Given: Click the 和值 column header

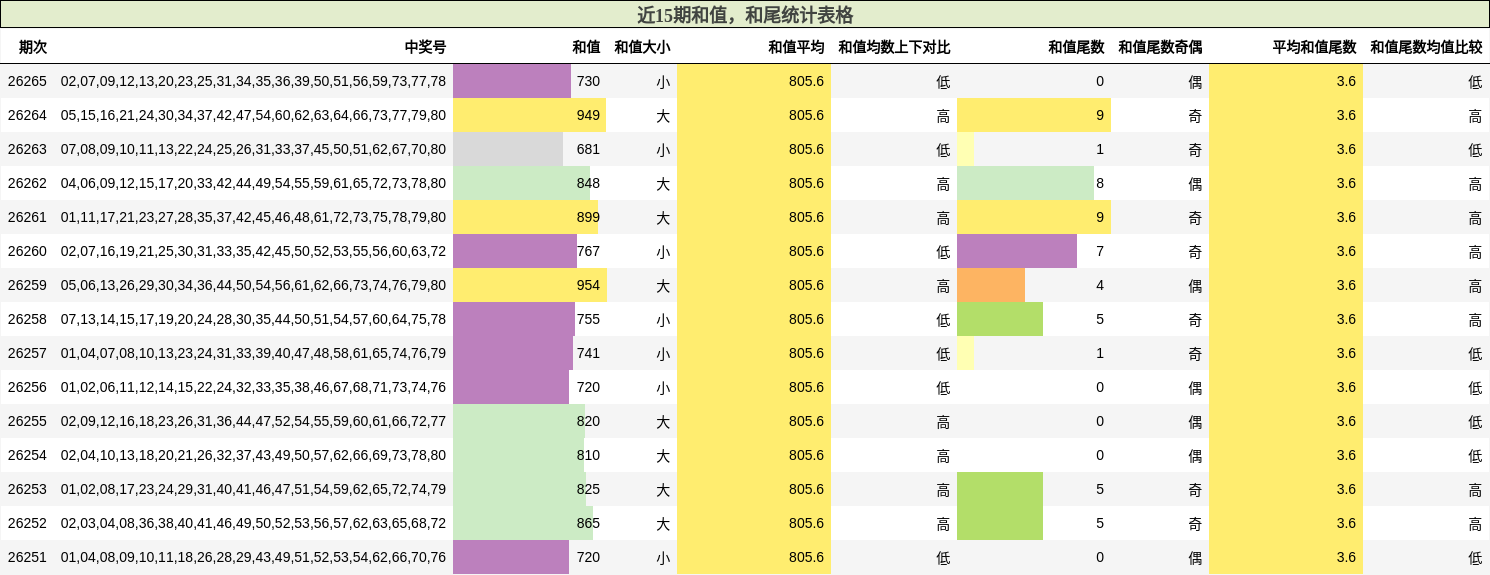Looking at the screenshot, I should (586, 47).
